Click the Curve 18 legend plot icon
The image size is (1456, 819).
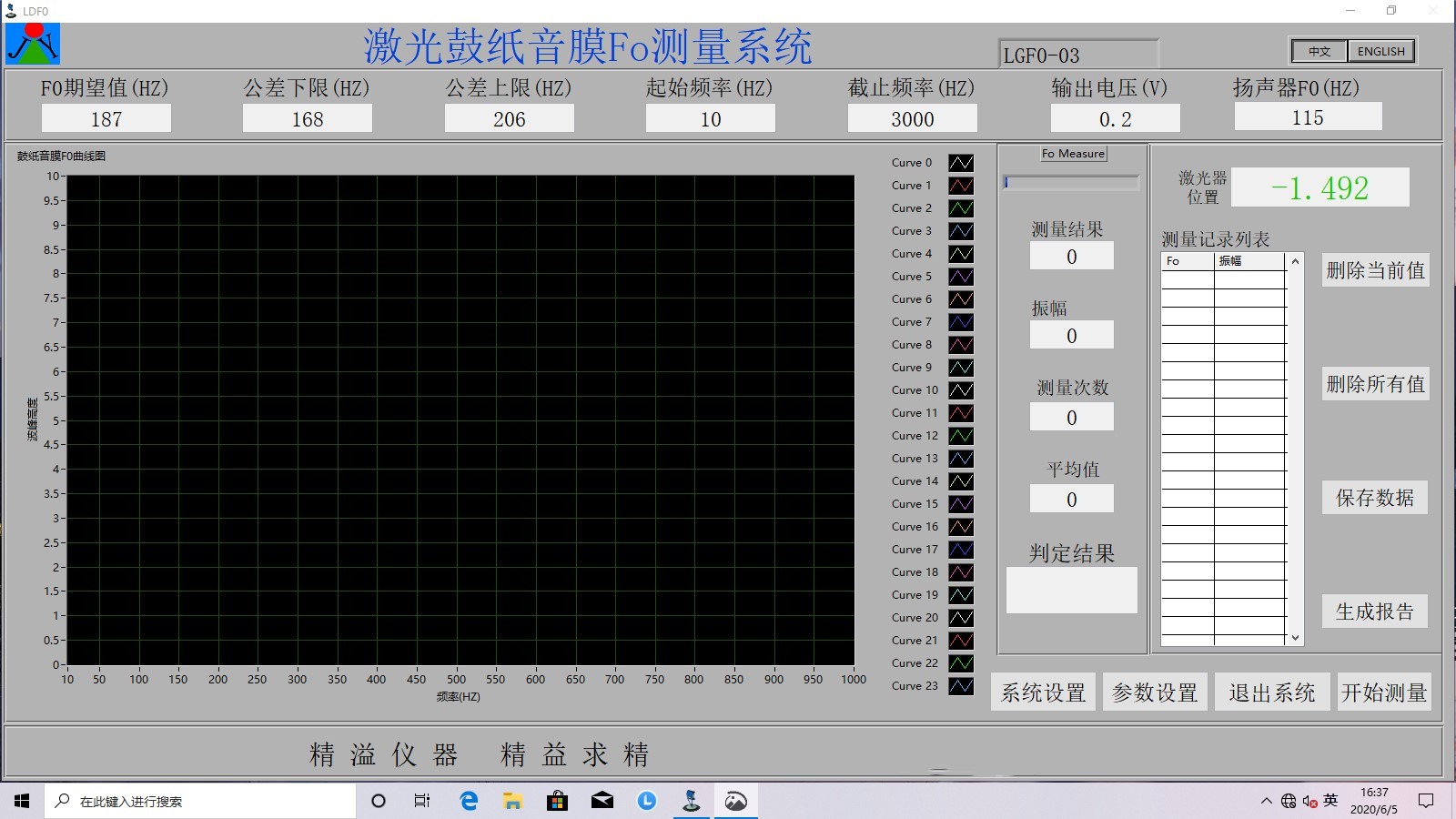(961, 572)
